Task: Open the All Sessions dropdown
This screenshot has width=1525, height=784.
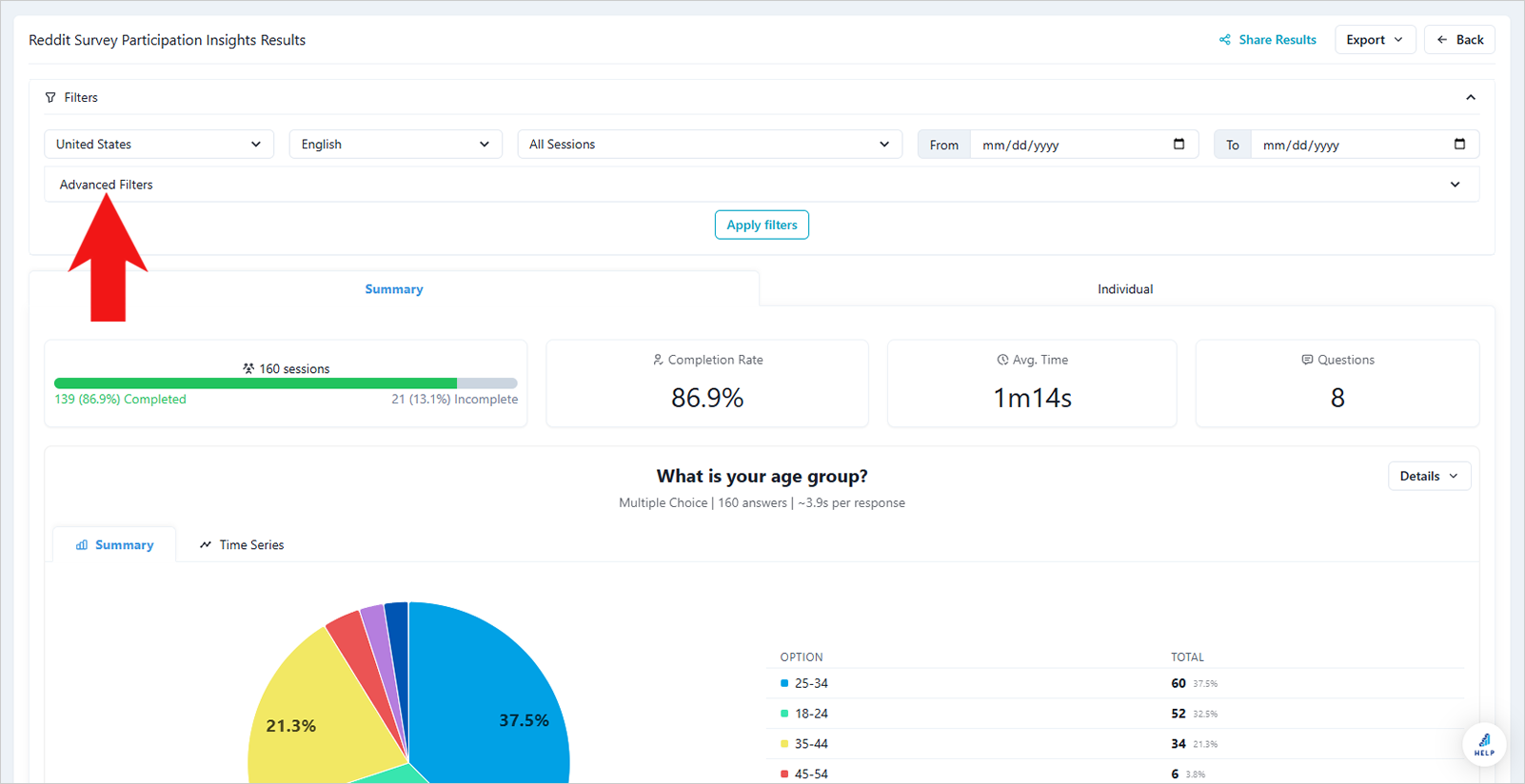Action: (x=709, y=145)
